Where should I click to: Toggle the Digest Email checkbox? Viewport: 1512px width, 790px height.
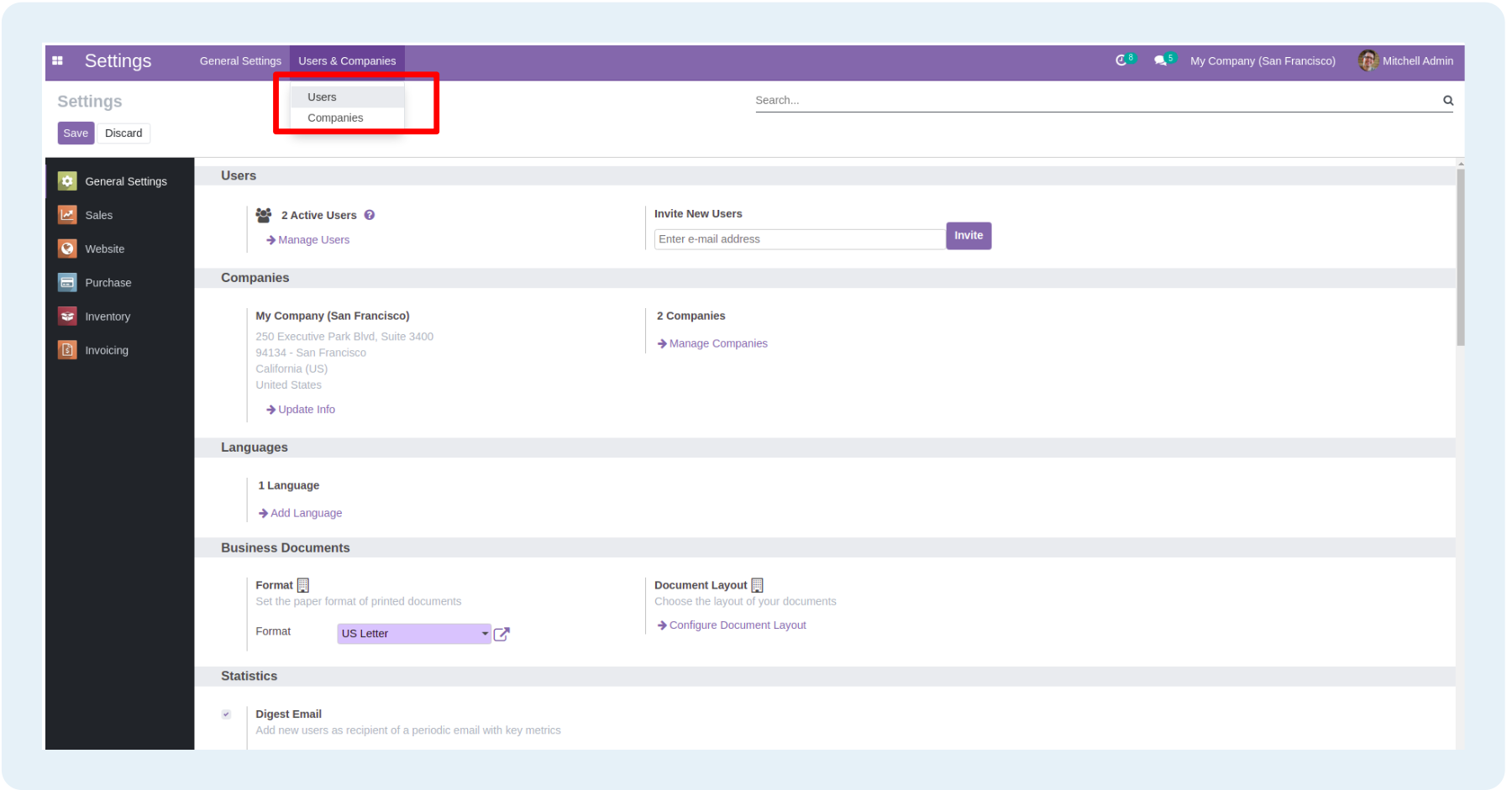[x=226, y=714]
